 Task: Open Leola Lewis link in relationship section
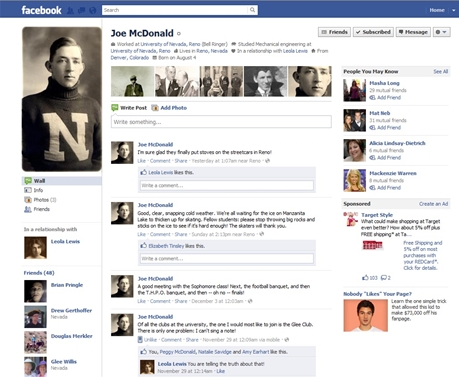point(65,241)
